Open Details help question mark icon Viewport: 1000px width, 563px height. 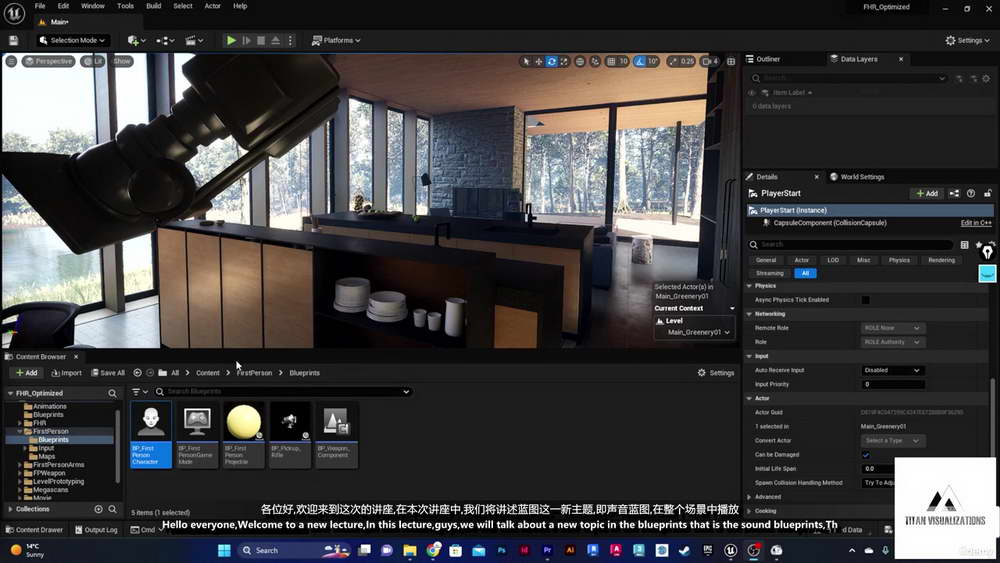click(x=971, y=193)
